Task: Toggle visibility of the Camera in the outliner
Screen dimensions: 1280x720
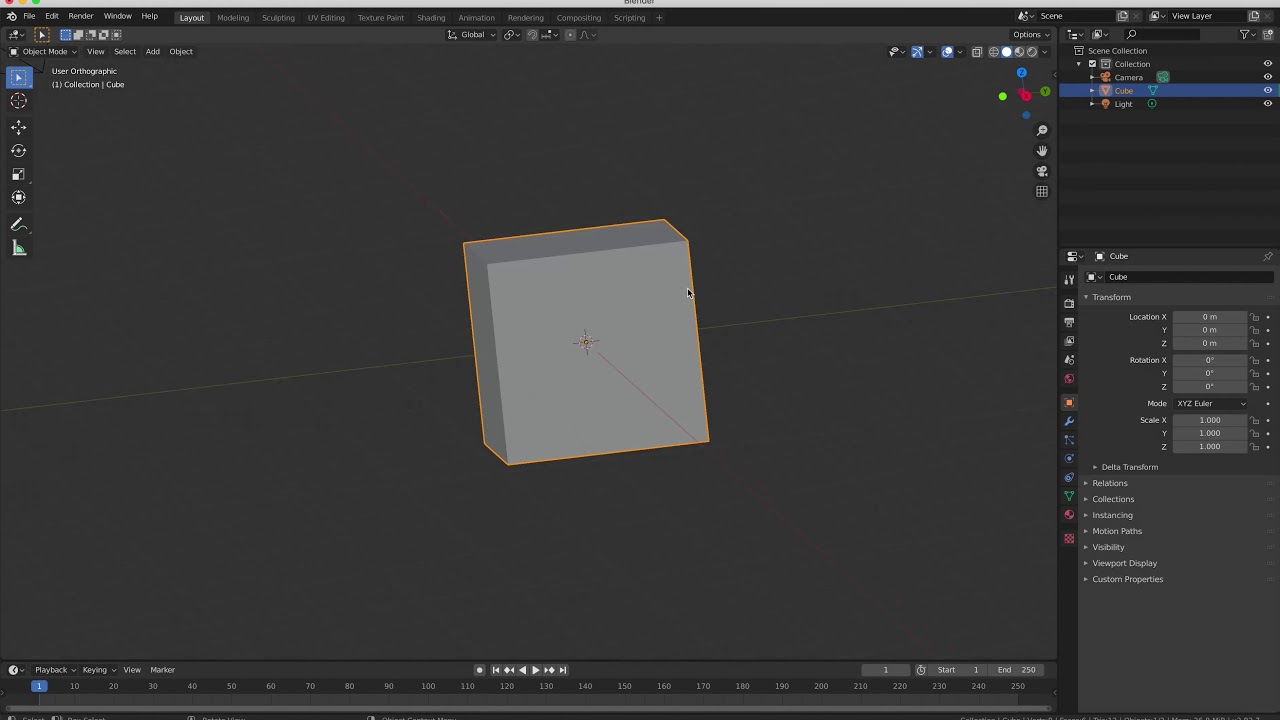Action: point(1267,77)
